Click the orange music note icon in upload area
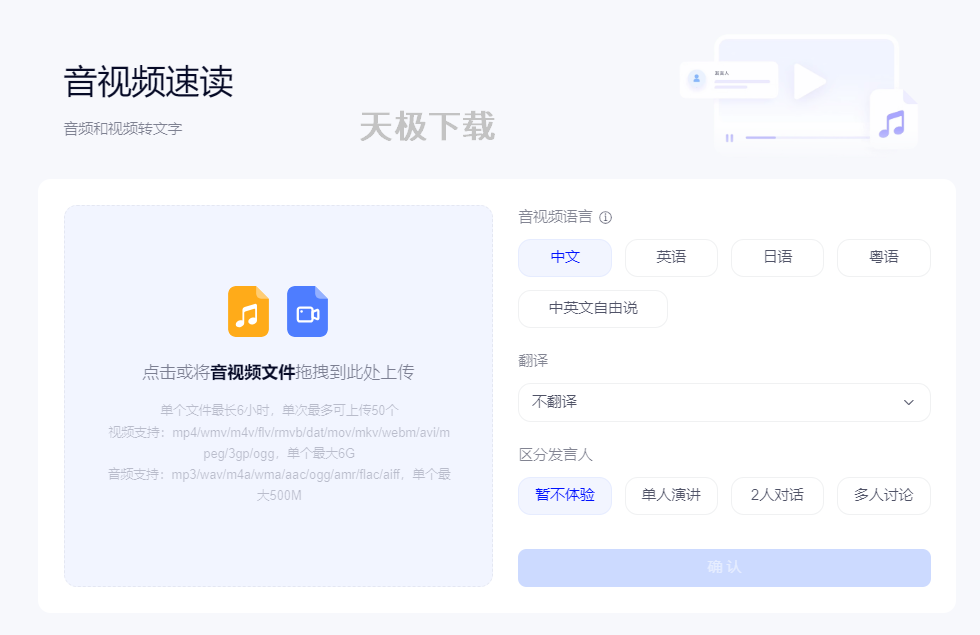Screen dimensions: 980x635 pyautogui.click(x=247, y=312)
